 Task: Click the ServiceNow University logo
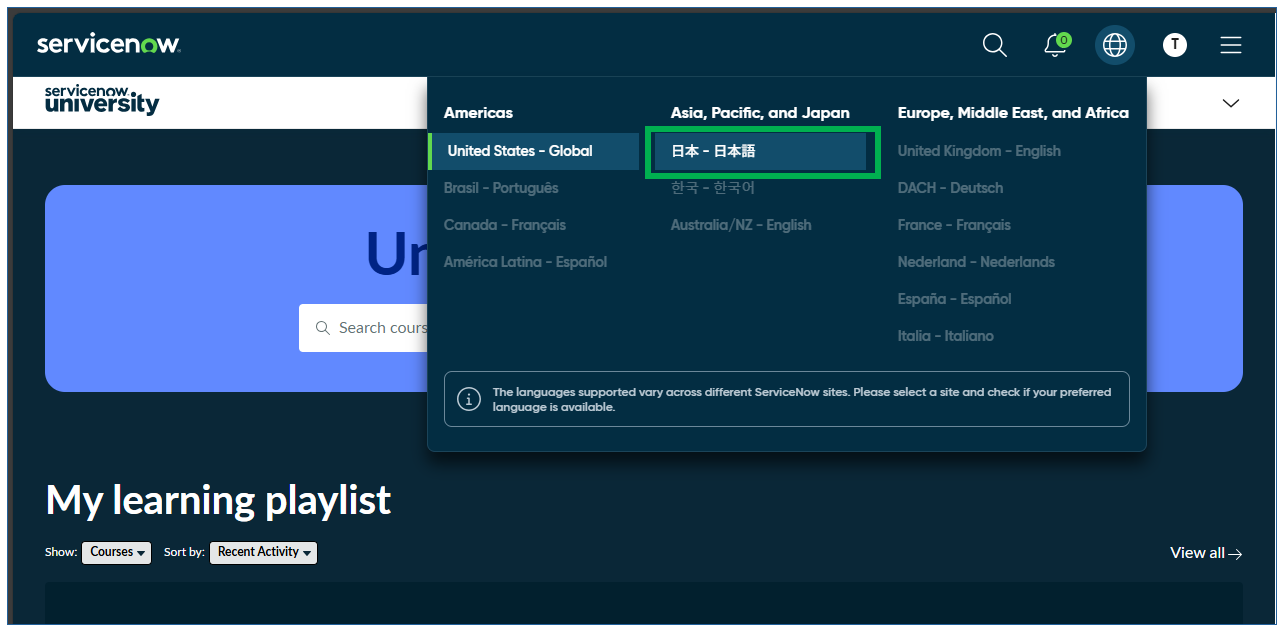[x=102, y=100]
